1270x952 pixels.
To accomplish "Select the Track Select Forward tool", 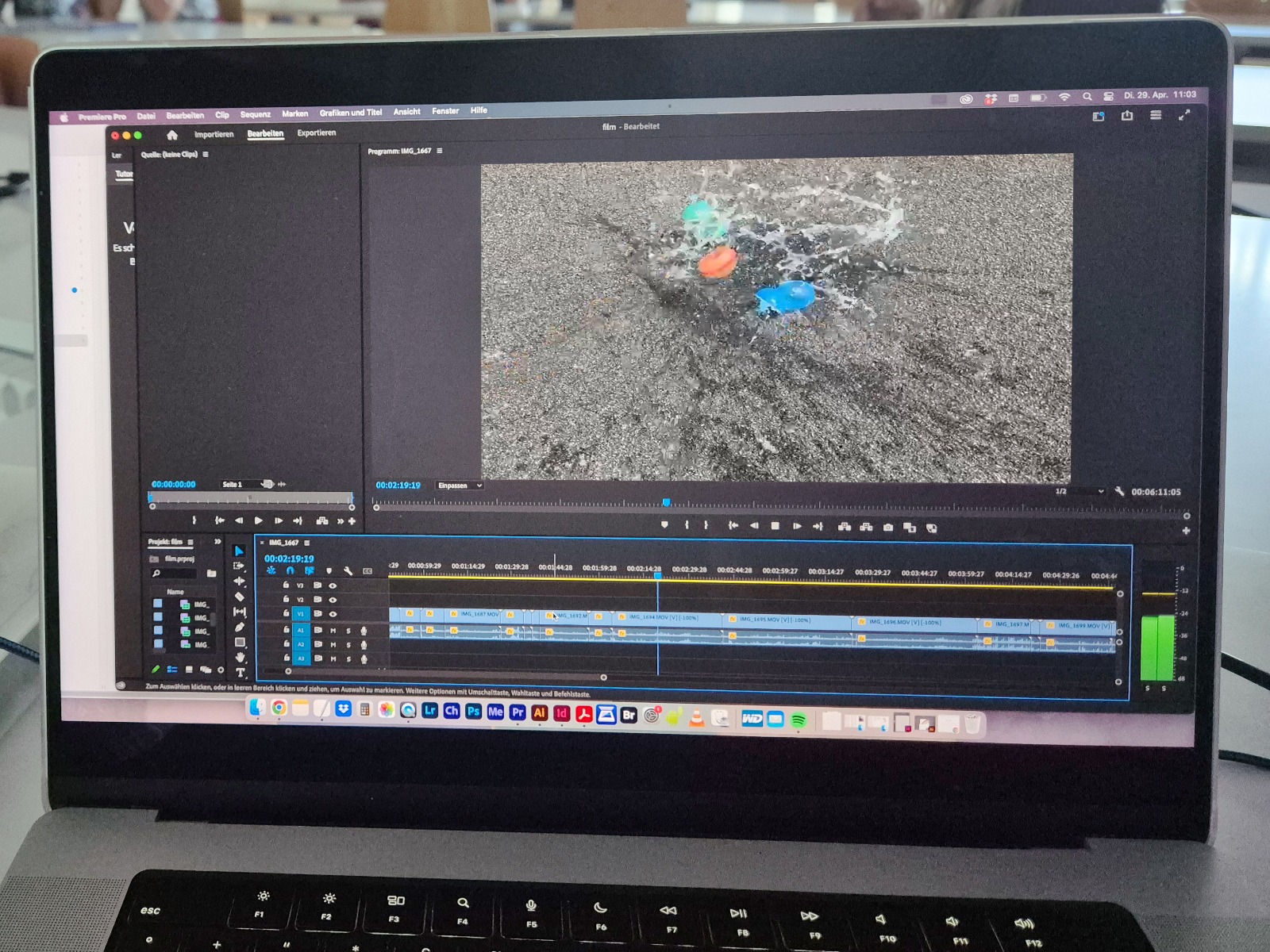I will pos(239,566).
